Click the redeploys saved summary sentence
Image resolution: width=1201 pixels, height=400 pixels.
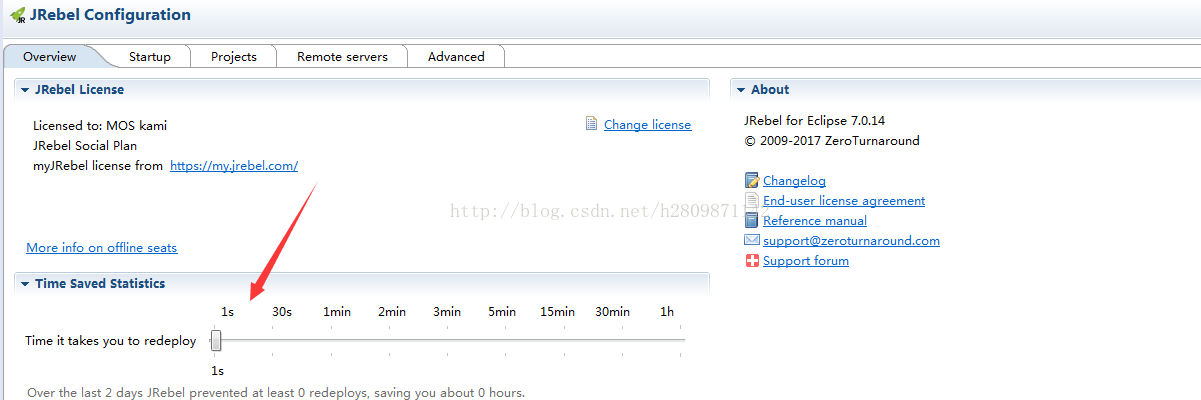pyautogui.click(x=276, y=393)
